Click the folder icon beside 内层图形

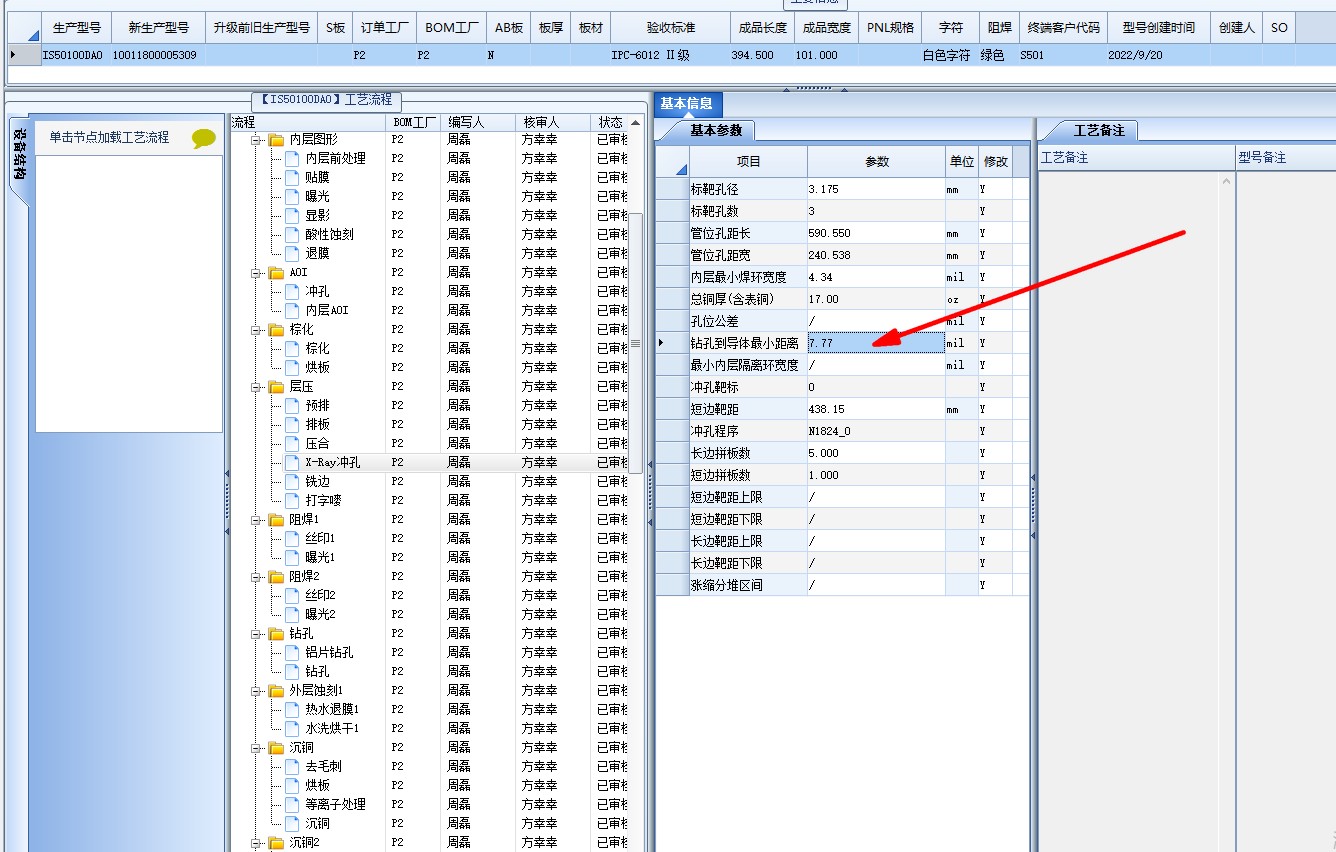click(x=276, y=140)
